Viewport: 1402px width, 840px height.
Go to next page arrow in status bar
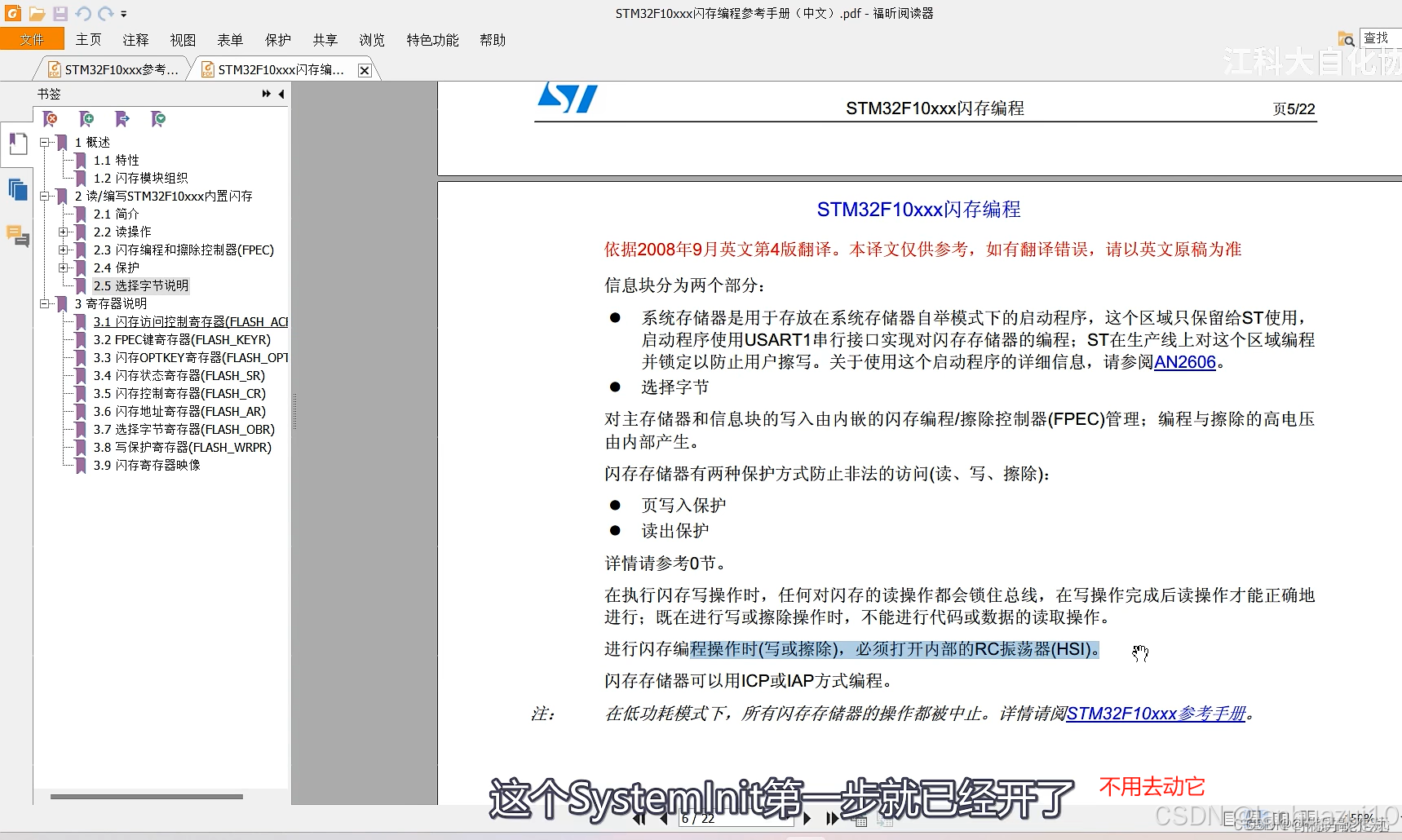point(807,818)
